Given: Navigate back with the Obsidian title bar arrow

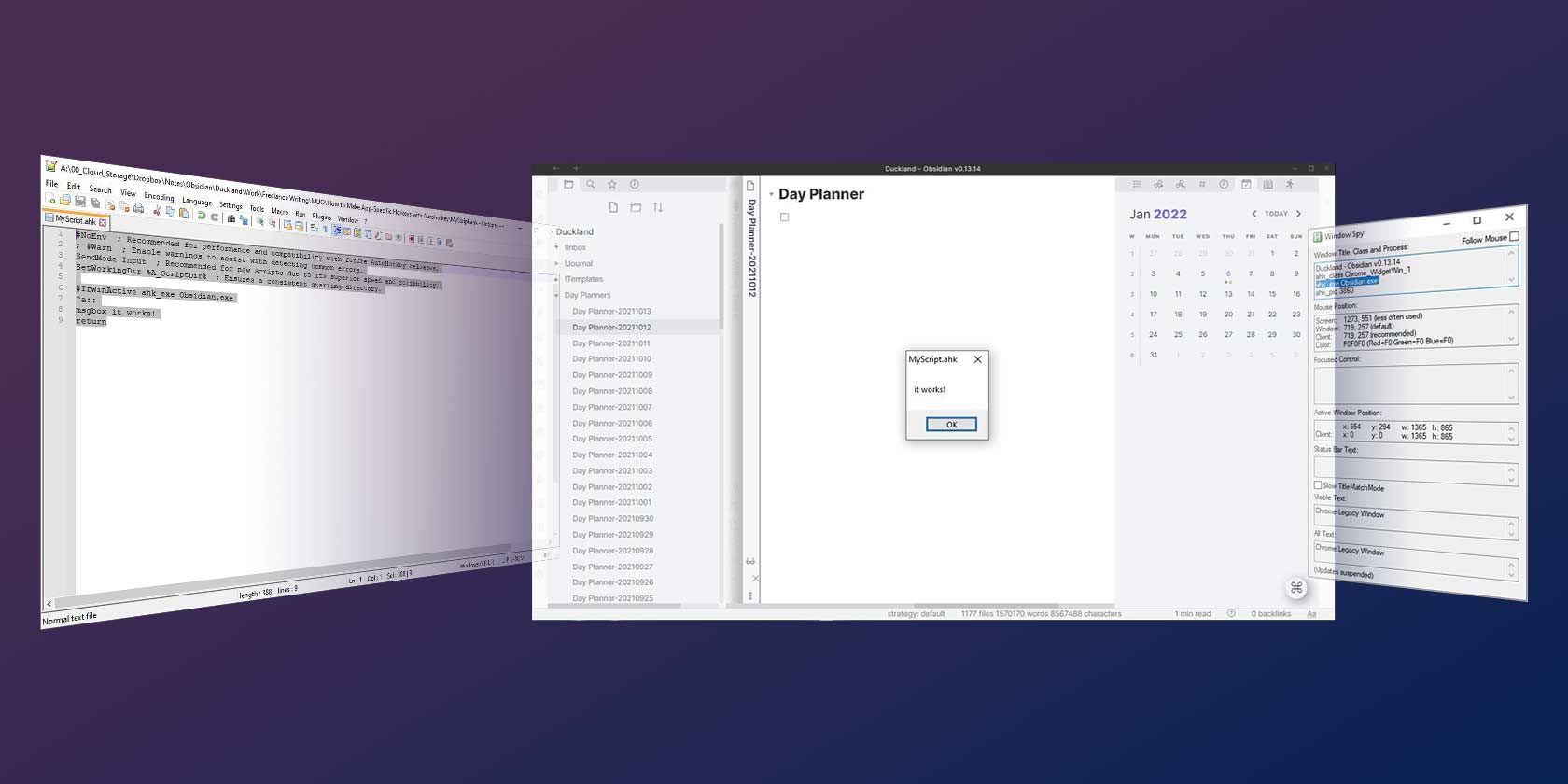Looking at the screenshot, I should 556,169.
